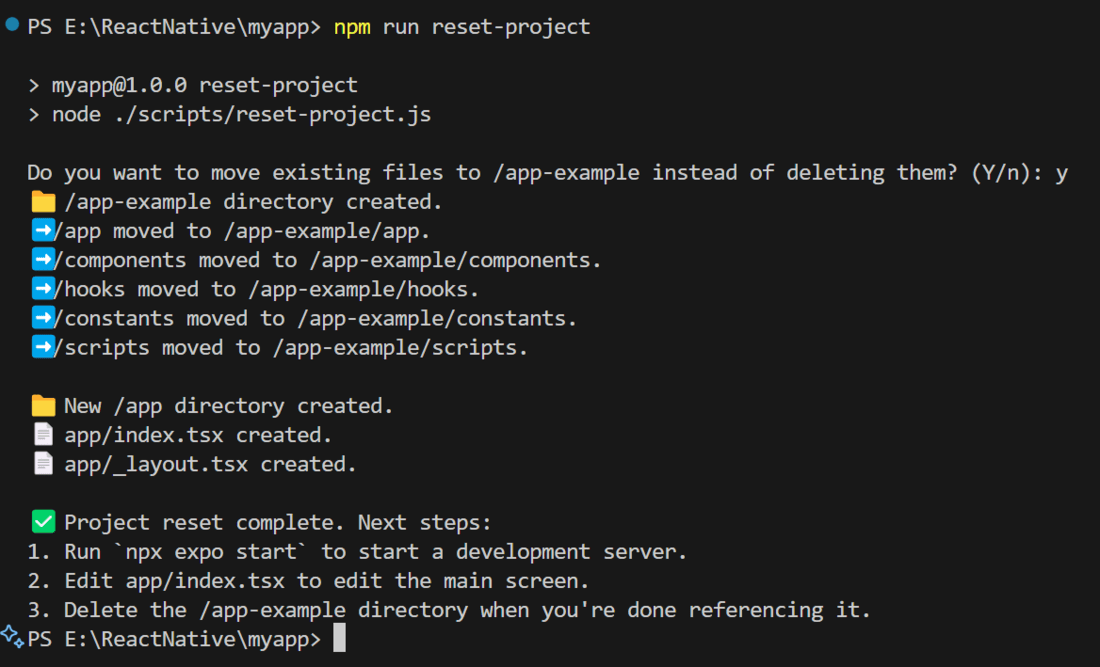Click the yellow 'npm' command word
The image size is (1100, 667).
[x=352, y=27]
